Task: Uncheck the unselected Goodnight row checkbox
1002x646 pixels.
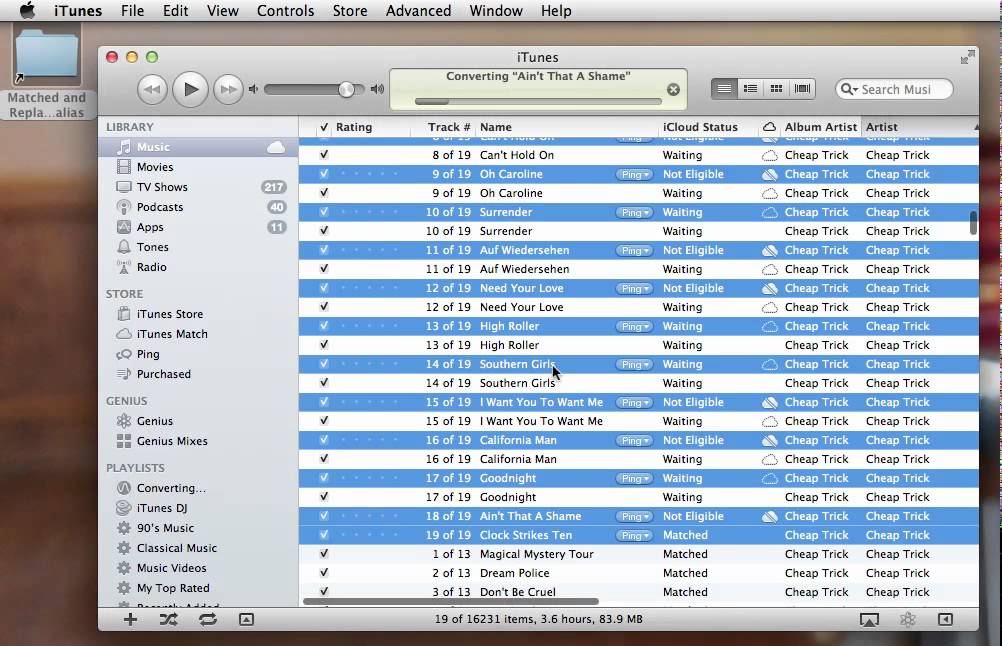Action: (324, 496)
